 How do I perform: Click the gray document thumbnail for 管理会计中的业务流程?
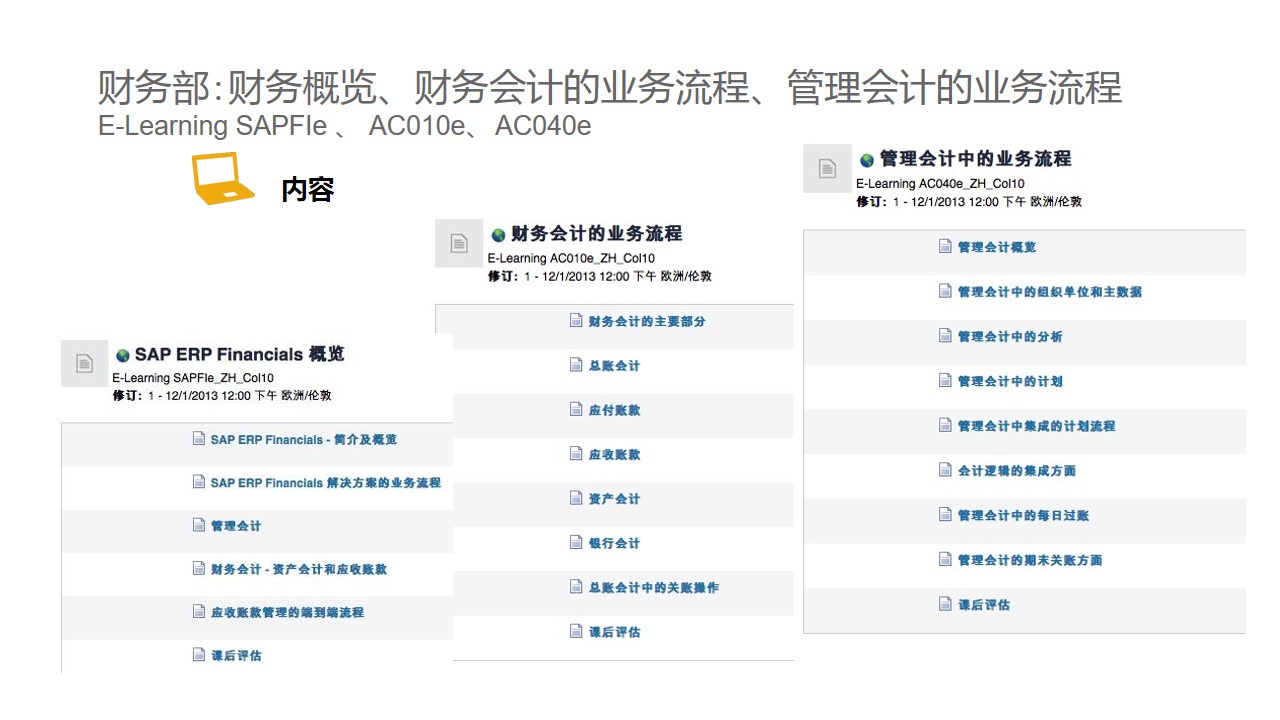coord(827,168)
